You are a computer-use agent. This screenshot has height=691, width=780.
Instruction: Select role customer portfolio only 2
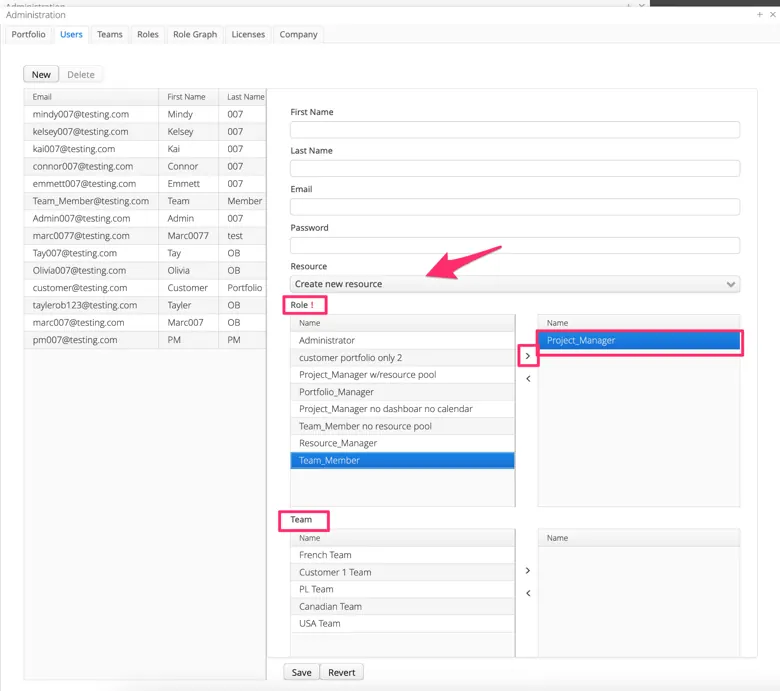pyautogui.click(x=402, y=358)
